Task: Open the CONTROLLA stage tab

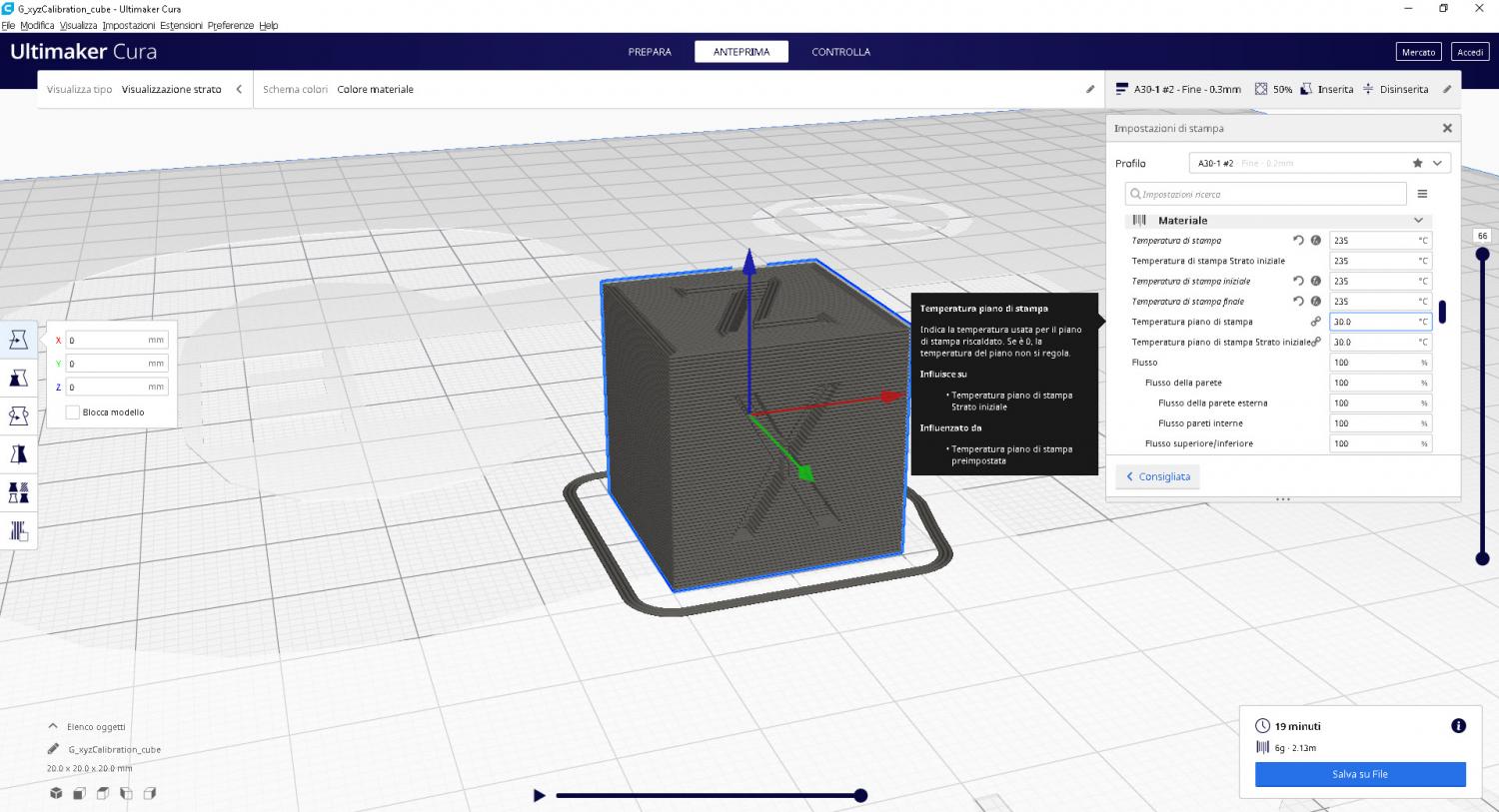Action: [x=840, y=52]
